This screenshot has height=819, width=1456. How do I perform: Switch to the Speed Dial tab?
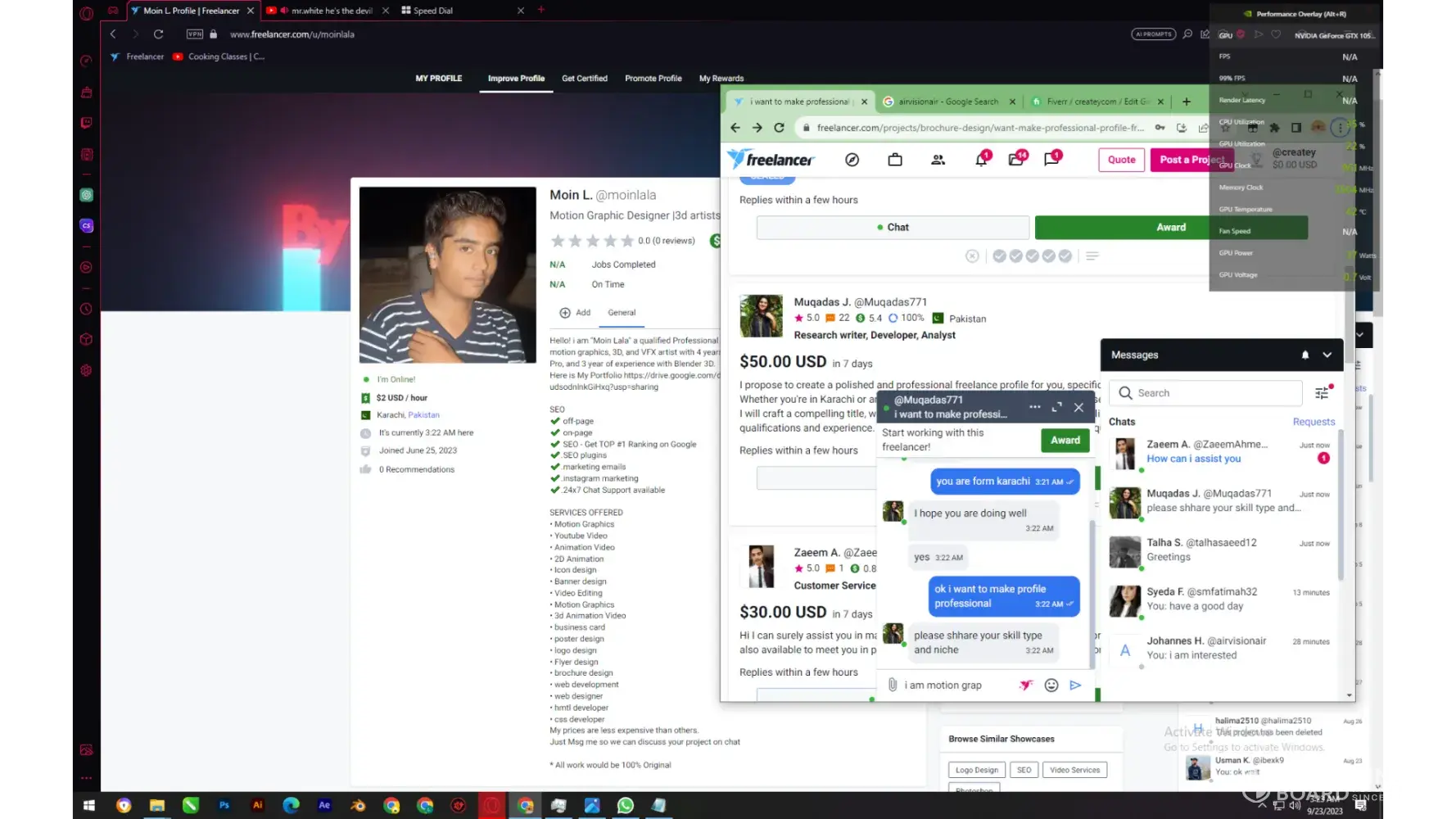462,11
